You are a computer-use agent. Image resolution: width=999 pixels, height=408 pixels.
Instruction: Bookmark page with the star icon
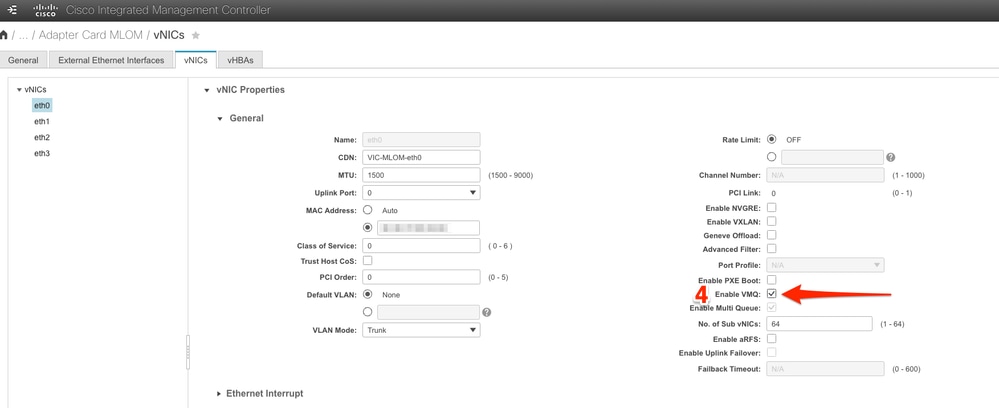[196, 35]
